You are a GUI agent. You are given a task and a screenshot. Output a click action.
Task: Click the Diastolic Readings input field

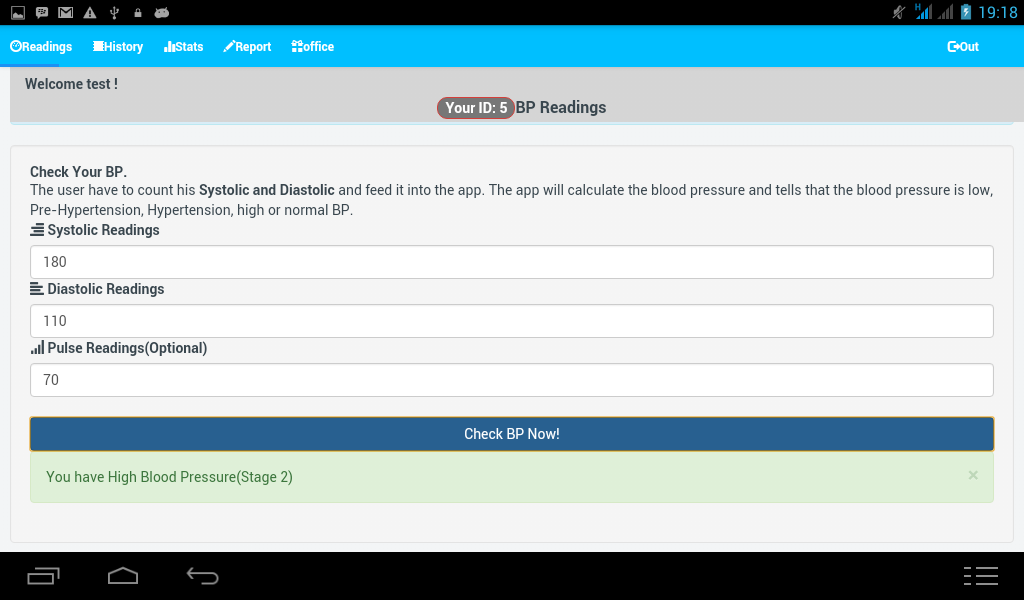[512, 320]
